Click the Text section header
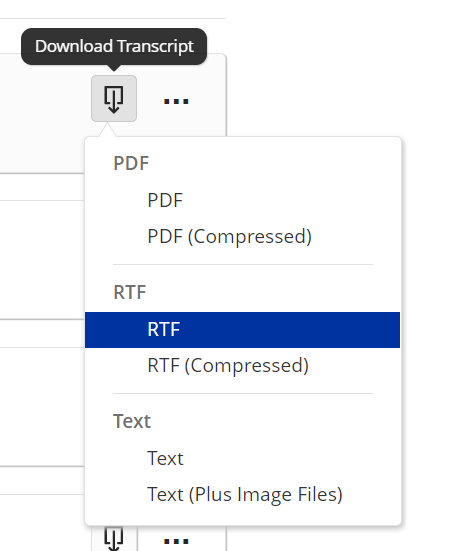 point(132,421)
